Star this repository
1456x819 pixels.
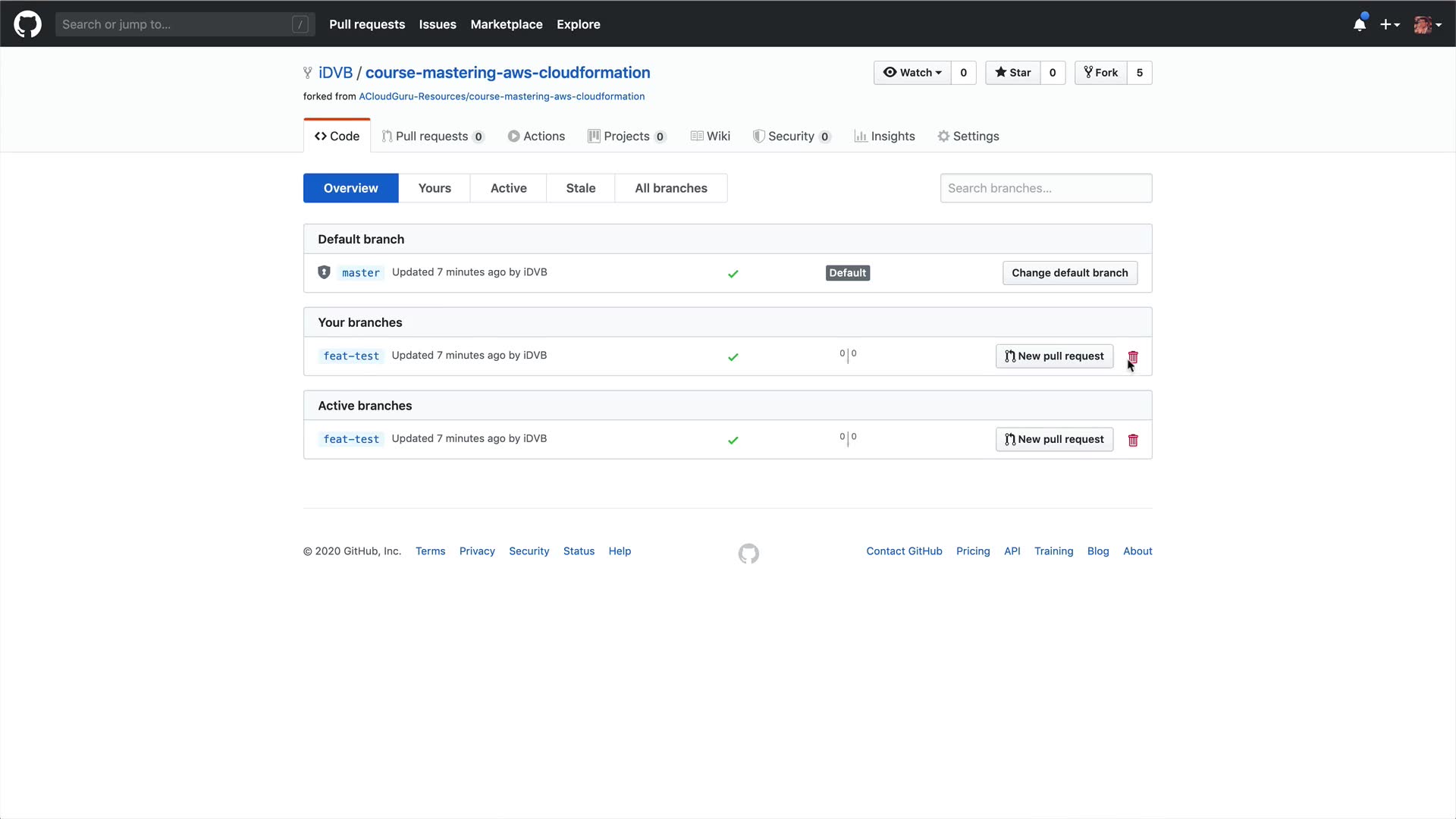coord(1013,73)
